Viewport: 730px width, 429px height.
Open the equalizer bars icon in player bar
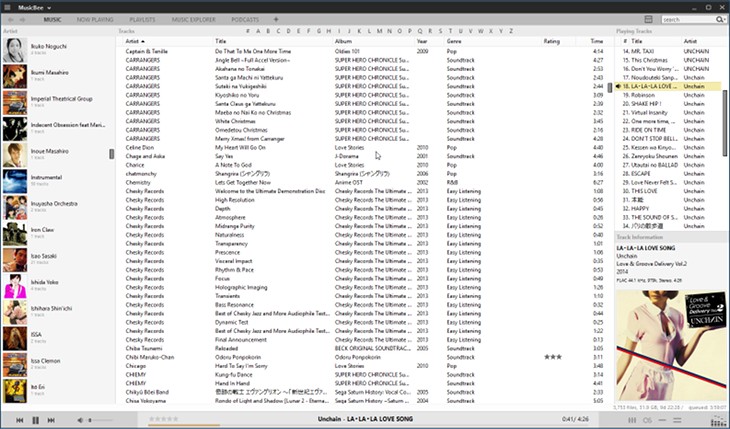click(x=632, y=420)
